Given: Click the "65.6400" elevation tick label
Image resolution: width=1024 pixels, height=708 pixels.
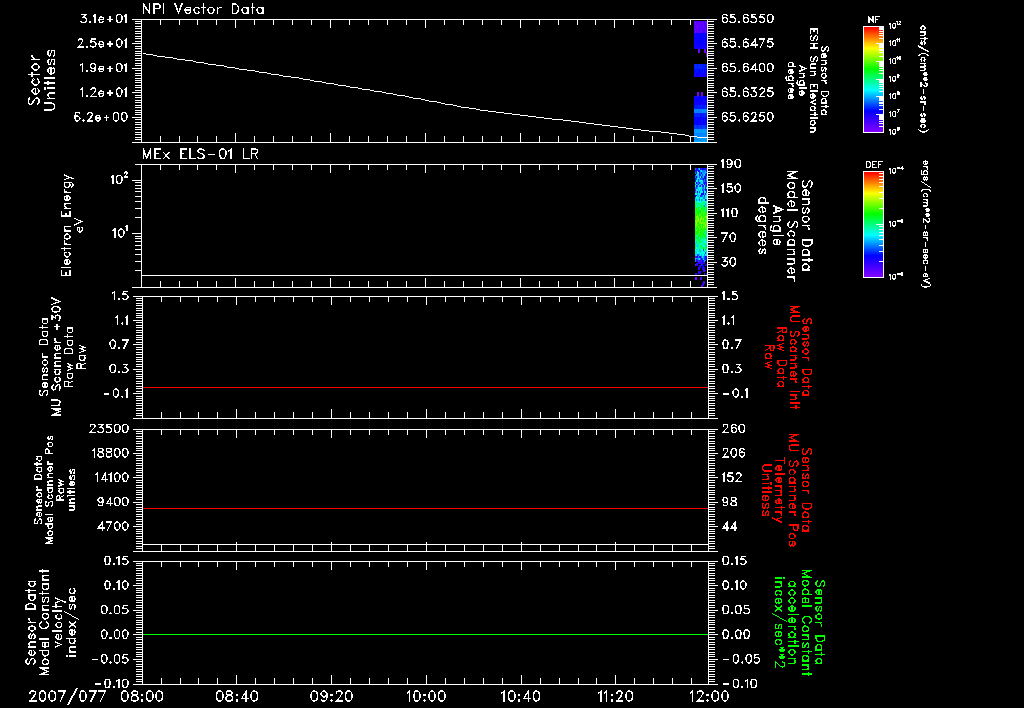Looking at the screenshot, I should pos(748,68).
